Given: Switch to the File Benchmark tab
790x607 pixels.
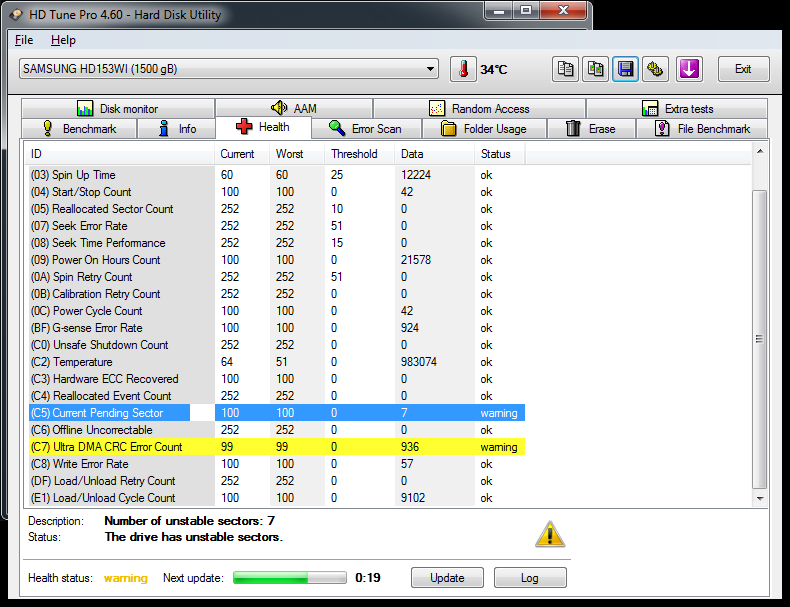Looking at the screenshot, I should coord(702,128).
